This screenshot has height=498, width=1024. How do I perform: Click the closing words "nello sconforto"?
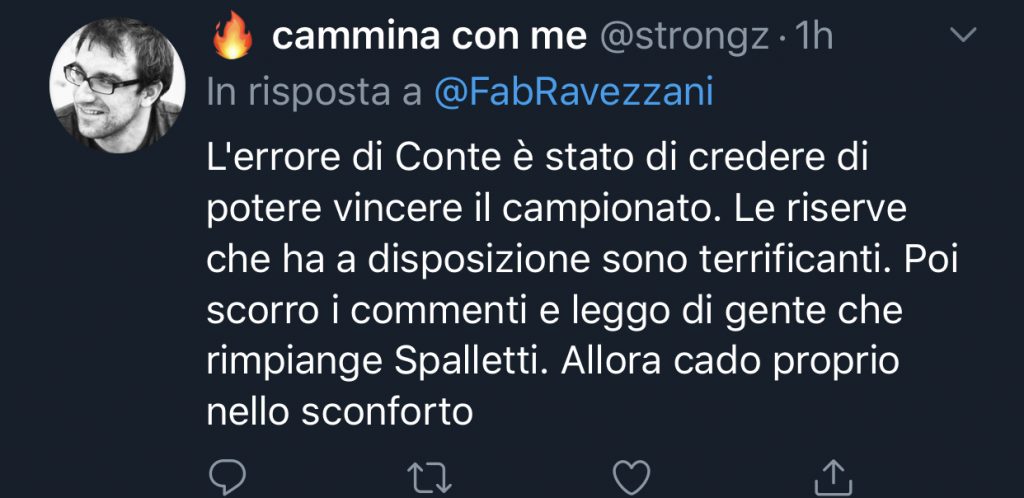click(x=339, y=410)
